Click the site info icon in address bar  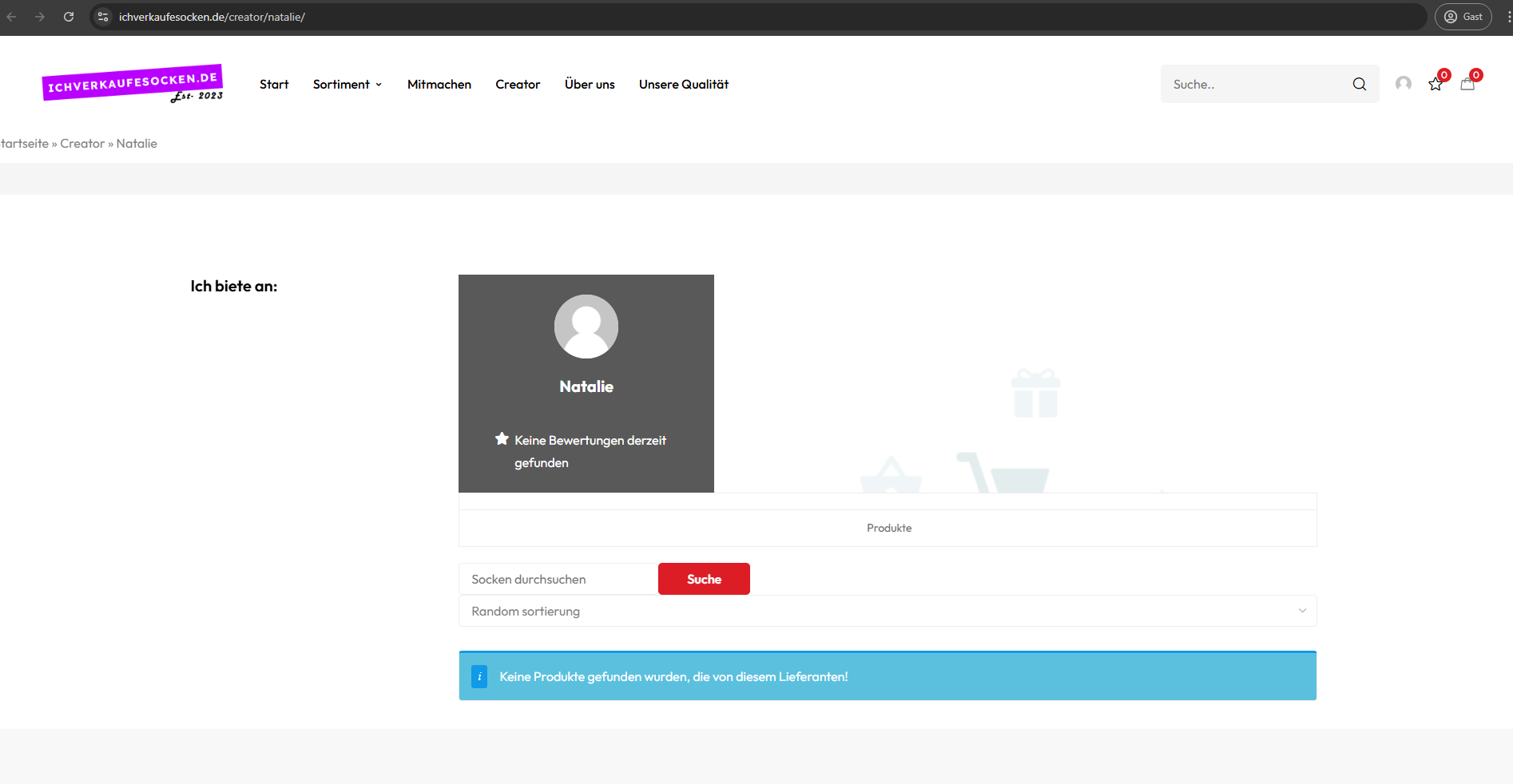(x=103, y=17)
